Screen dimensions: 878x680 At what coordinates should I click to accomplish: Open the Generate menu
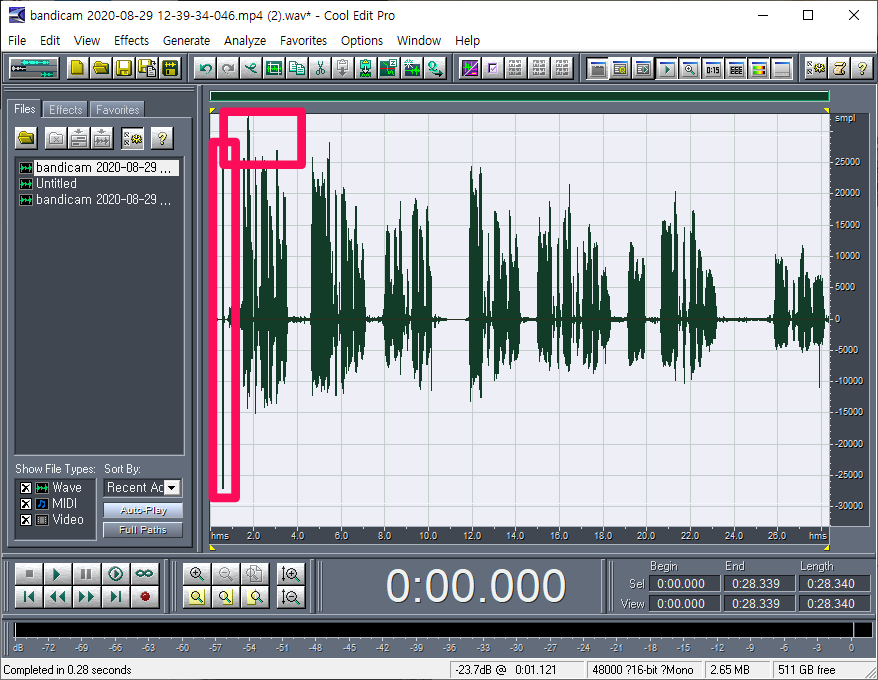click(186, 40)
